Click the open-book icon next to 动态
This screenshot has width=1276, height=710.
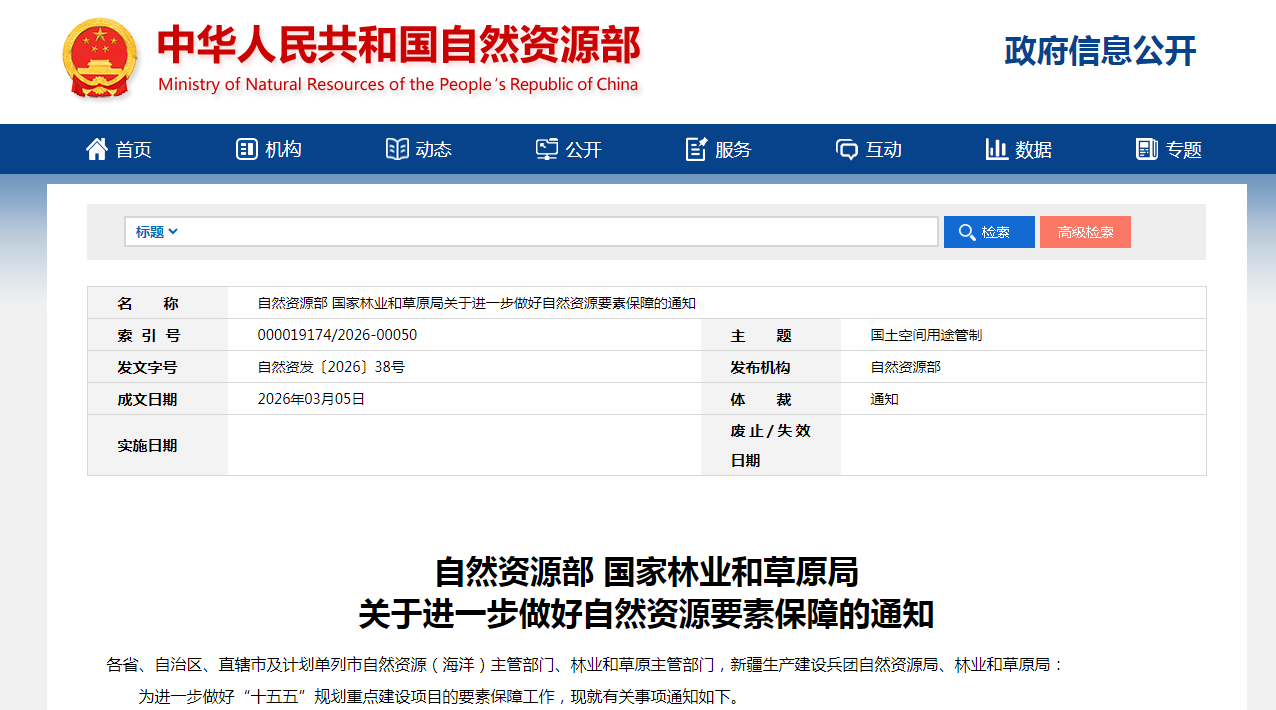[x=396, y=148]
